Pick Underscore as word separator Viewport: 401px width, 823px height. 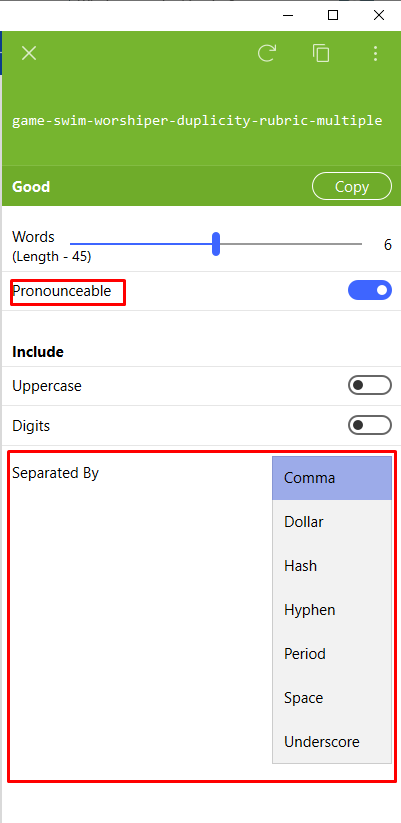(332, 742)
